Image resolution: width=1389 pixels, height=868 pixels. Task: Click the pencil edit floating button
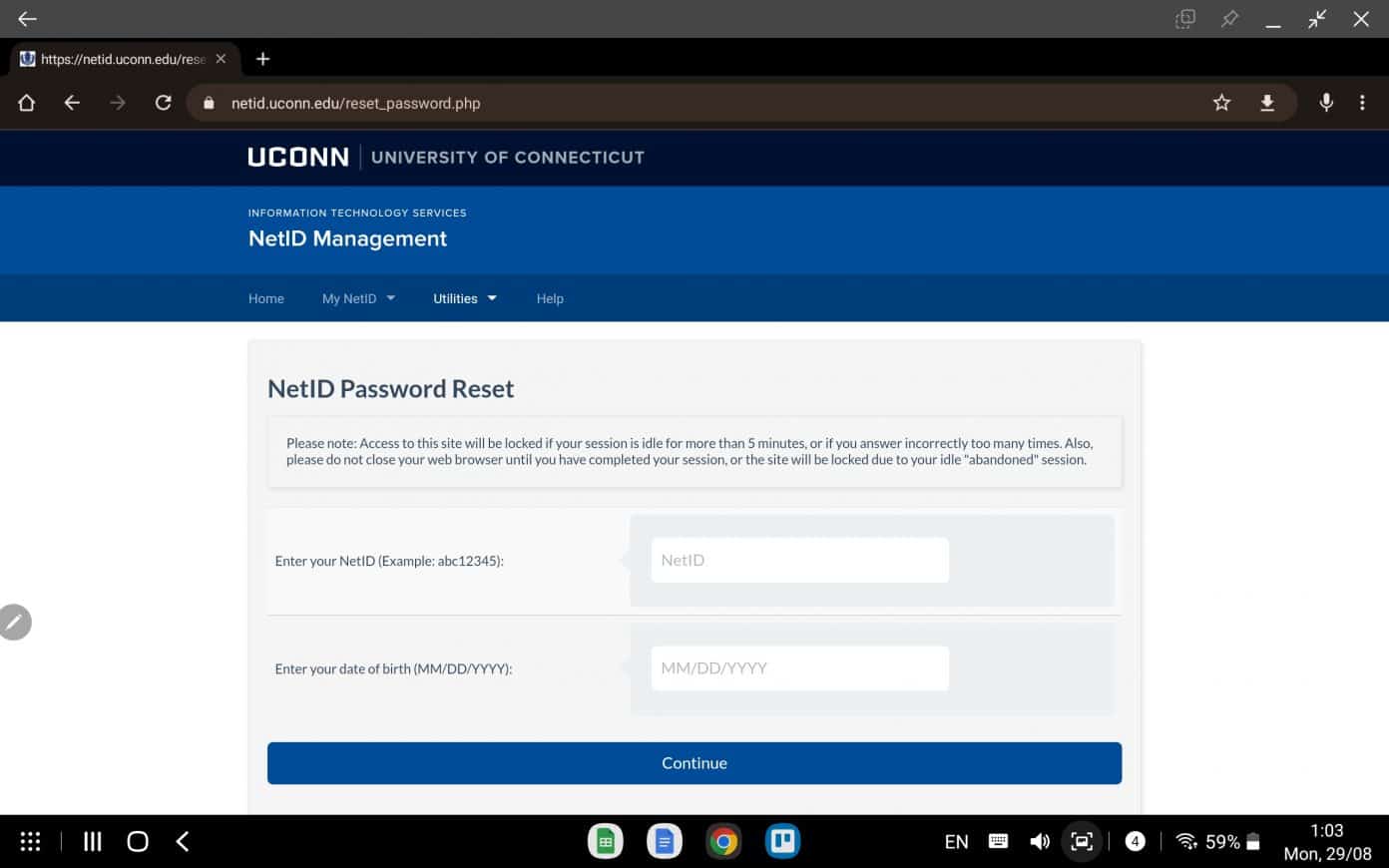[15, 622]
